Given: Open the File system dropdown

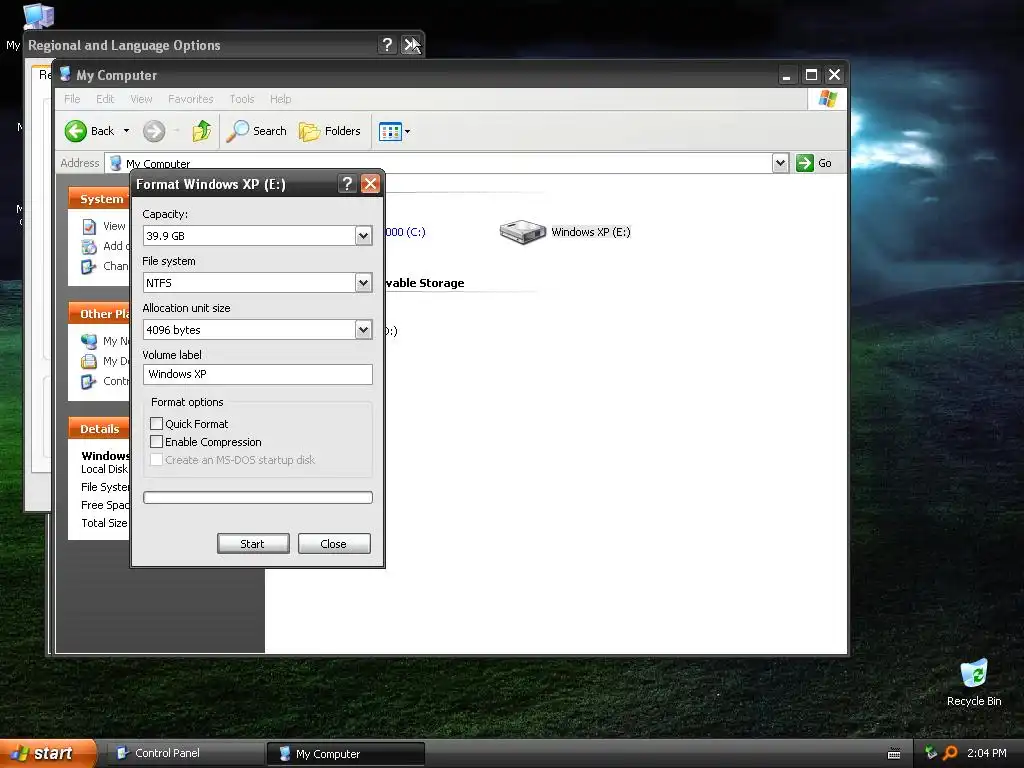Looking at the screenshot, I should (x=364, y=283).
